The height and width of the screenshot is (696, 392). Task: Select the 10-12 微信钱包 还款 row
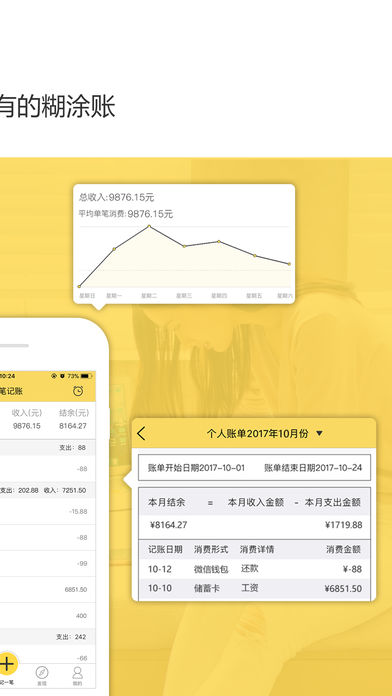click(254, 569)
